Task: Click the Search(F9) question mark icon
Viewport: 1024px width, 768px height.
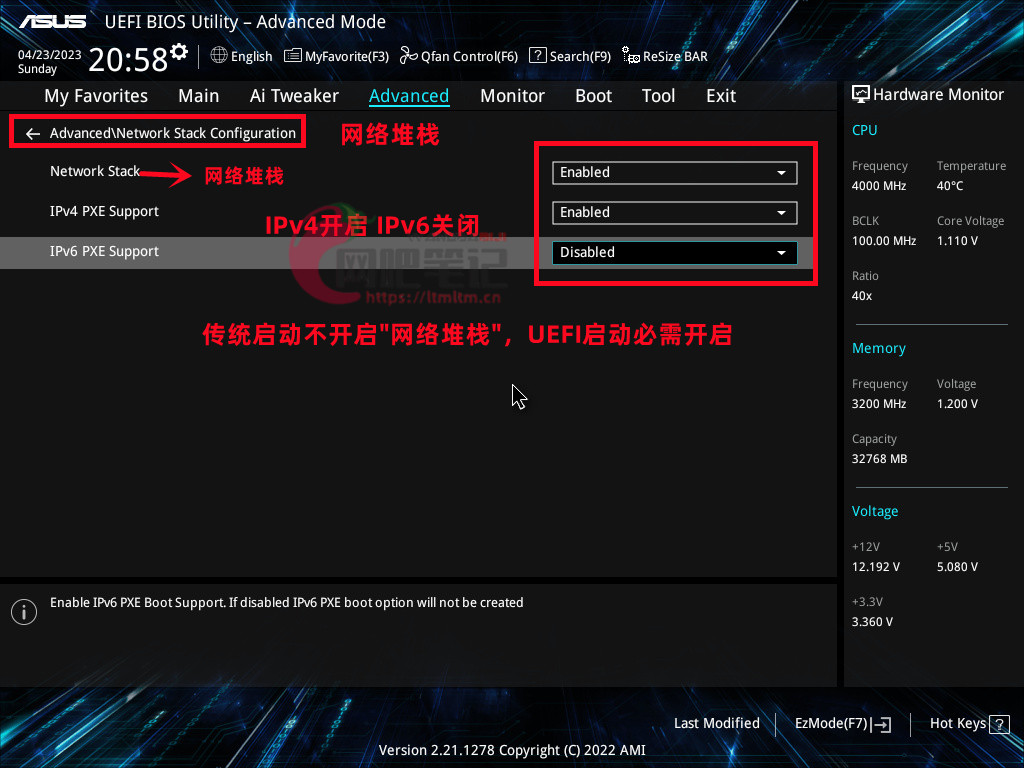Action: (x=537, y=56)
